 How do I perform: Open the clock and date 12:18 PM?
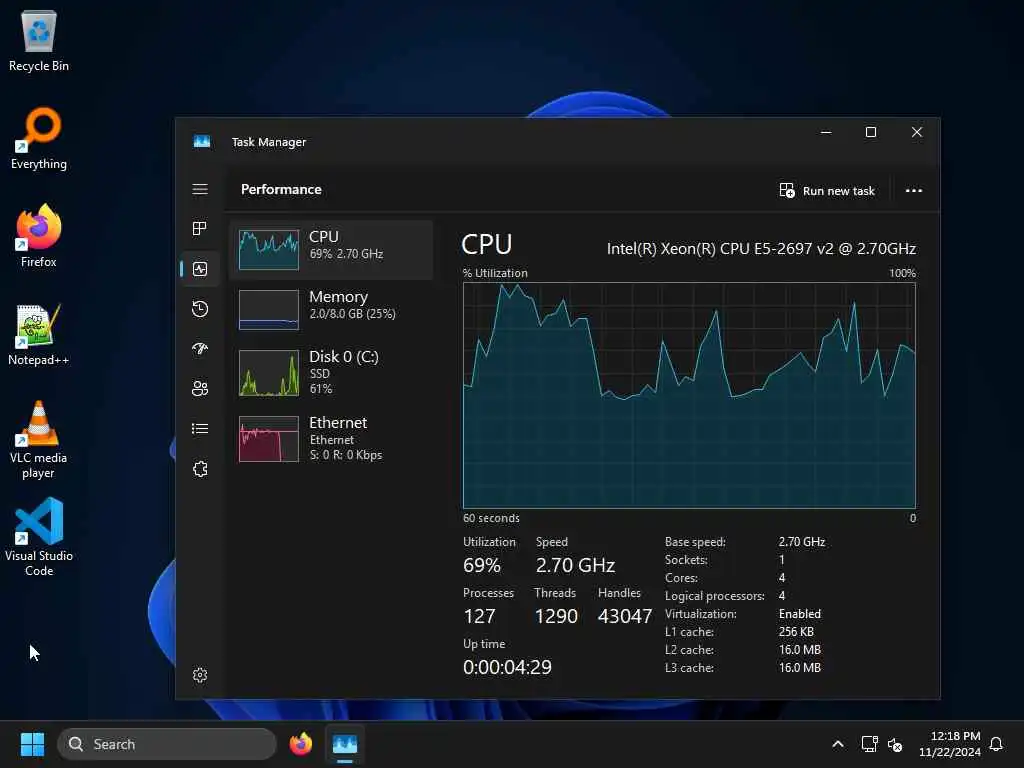(x=950, y=744)
